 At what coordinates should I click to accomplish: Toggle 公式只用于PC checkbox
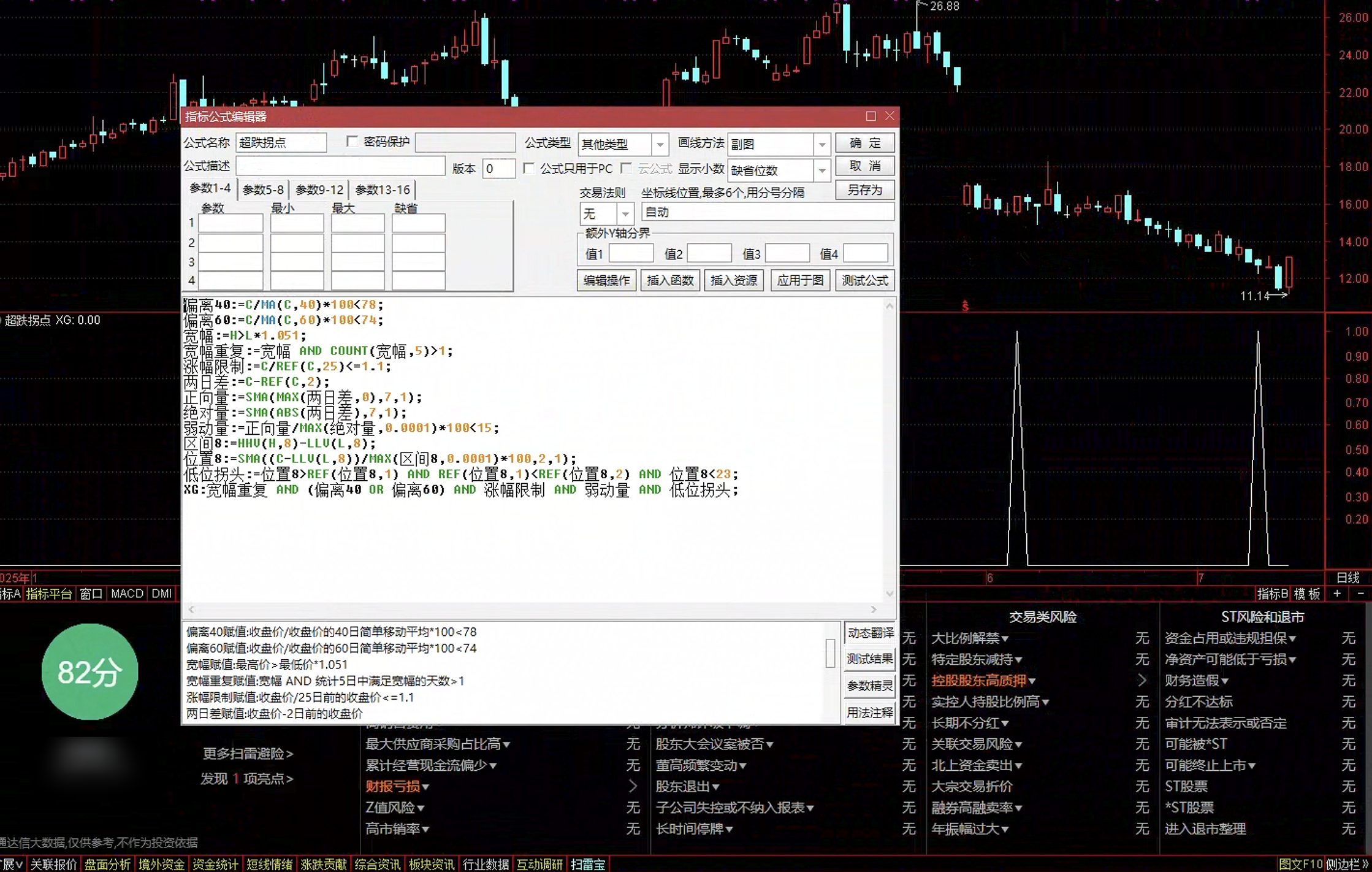click(529, 168)
